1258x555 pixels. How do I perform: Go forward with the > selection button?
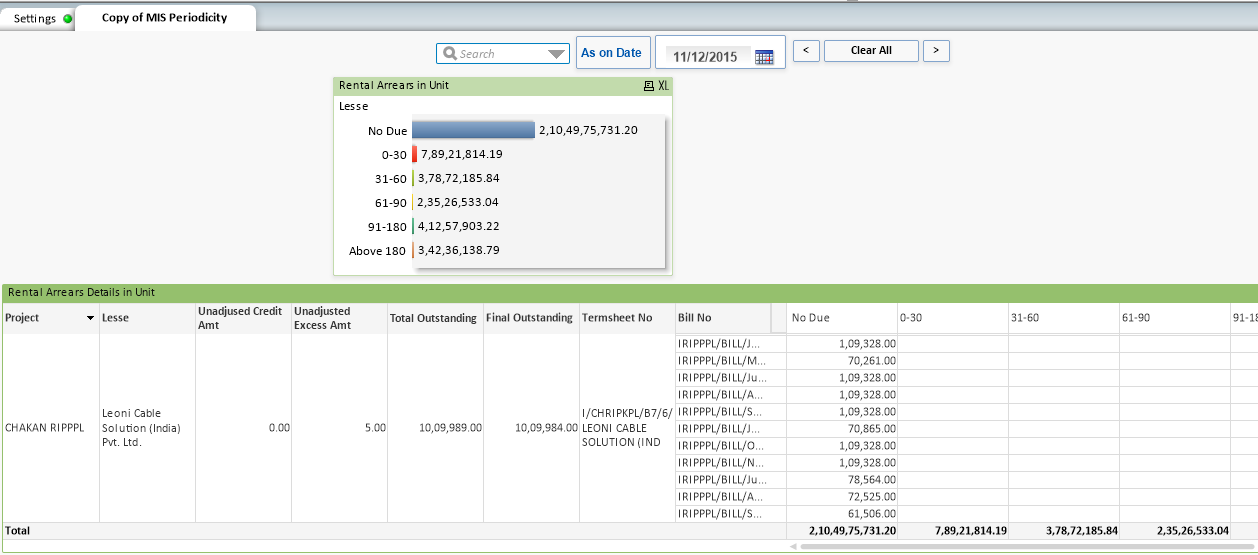tap(935, 51)
